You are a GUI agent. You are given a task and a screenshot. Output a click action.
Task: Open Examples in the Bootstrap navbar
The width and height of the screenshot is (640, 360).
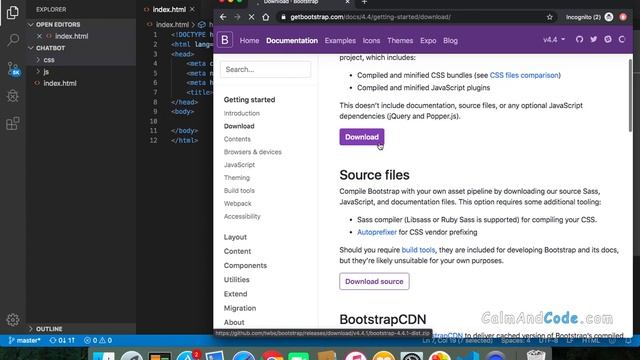pos(340,41)
